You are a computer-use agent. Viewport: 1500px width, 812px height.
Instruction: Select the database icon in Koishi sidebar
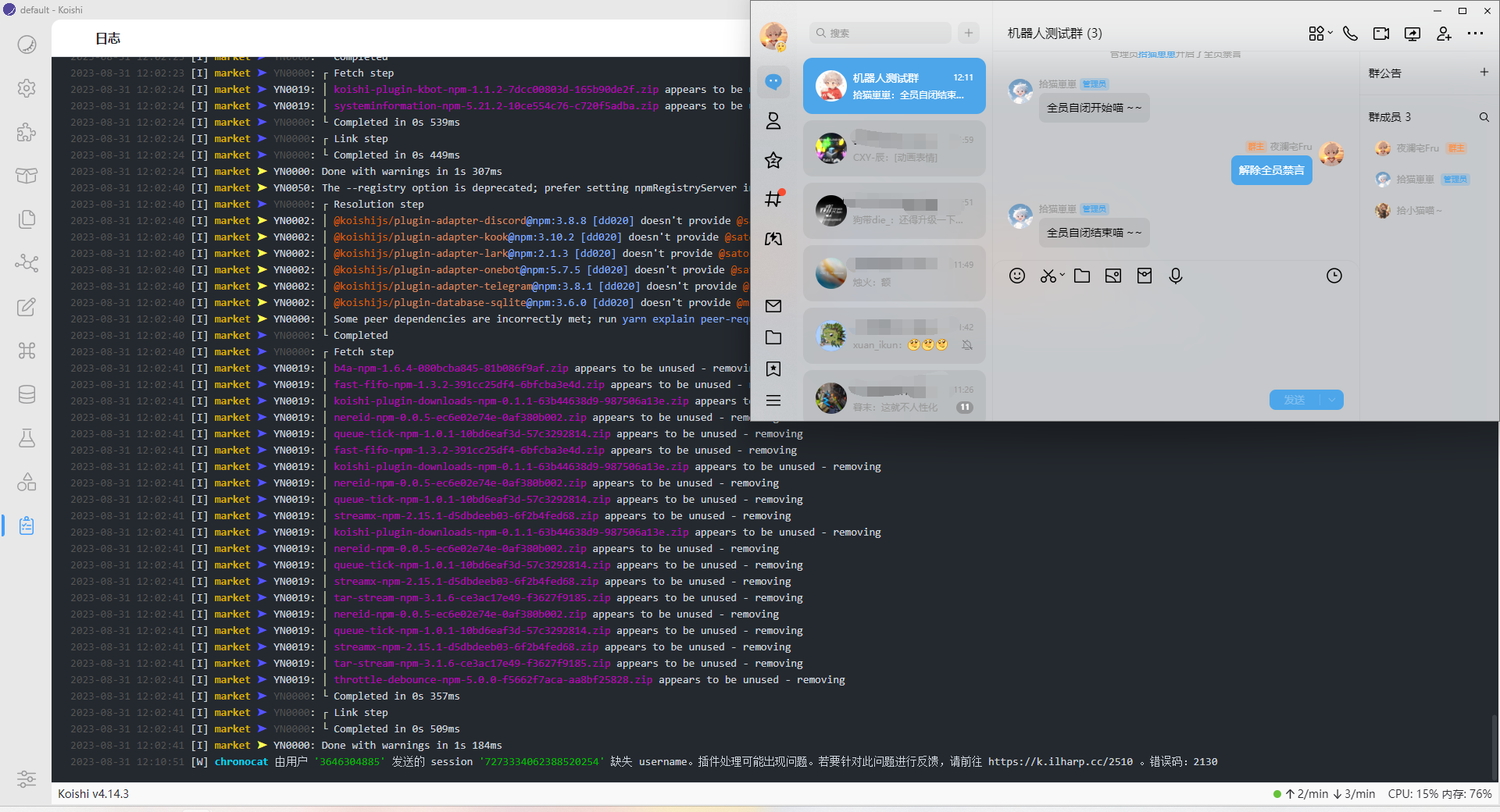[27, 394]
